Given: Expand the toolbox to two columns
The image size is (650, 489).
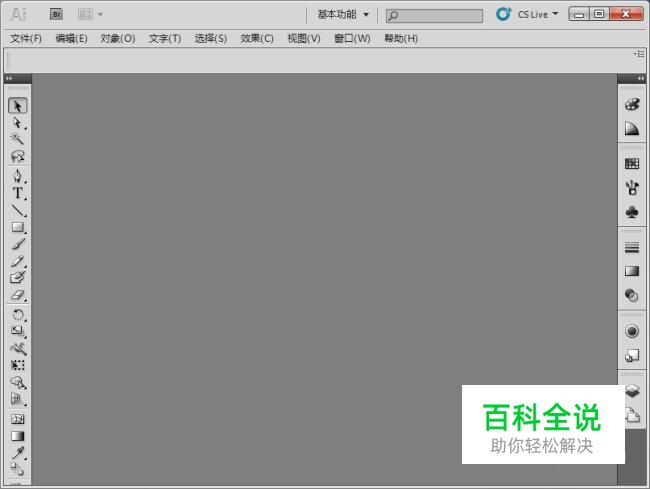Looking at the screenshot, I should [9, 78].
